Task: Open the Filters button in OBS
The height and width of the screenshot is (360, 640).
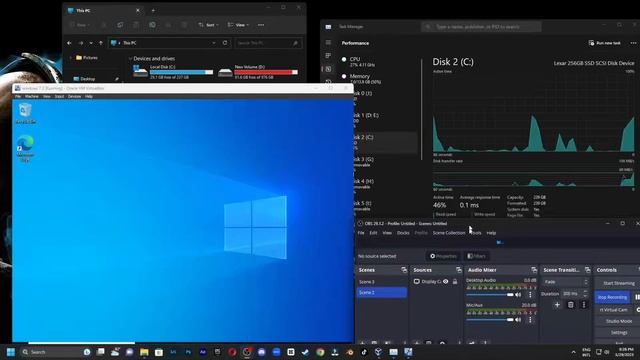Action: 476,256
